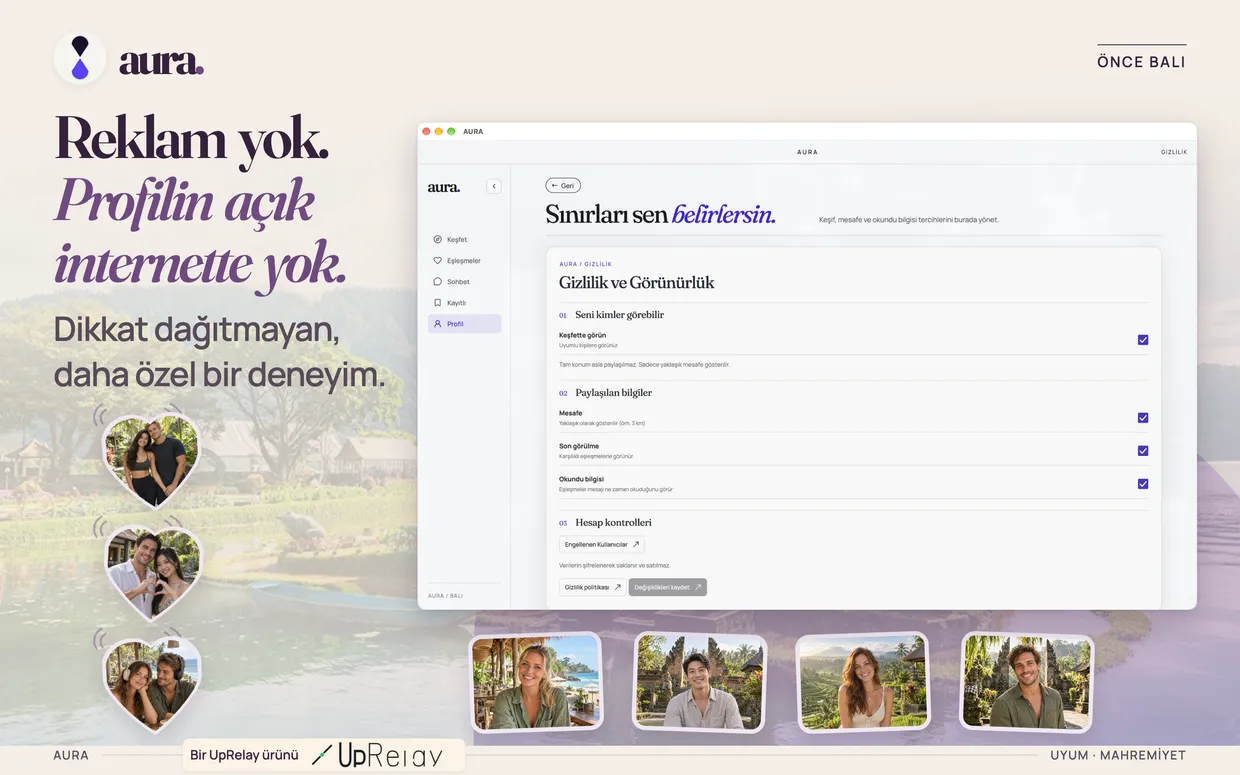This screenshot has height=775, width=1240.
Task: Click the 'Sınırları sen belirlersin.' page heading
Action: click(x=660, y=214)
